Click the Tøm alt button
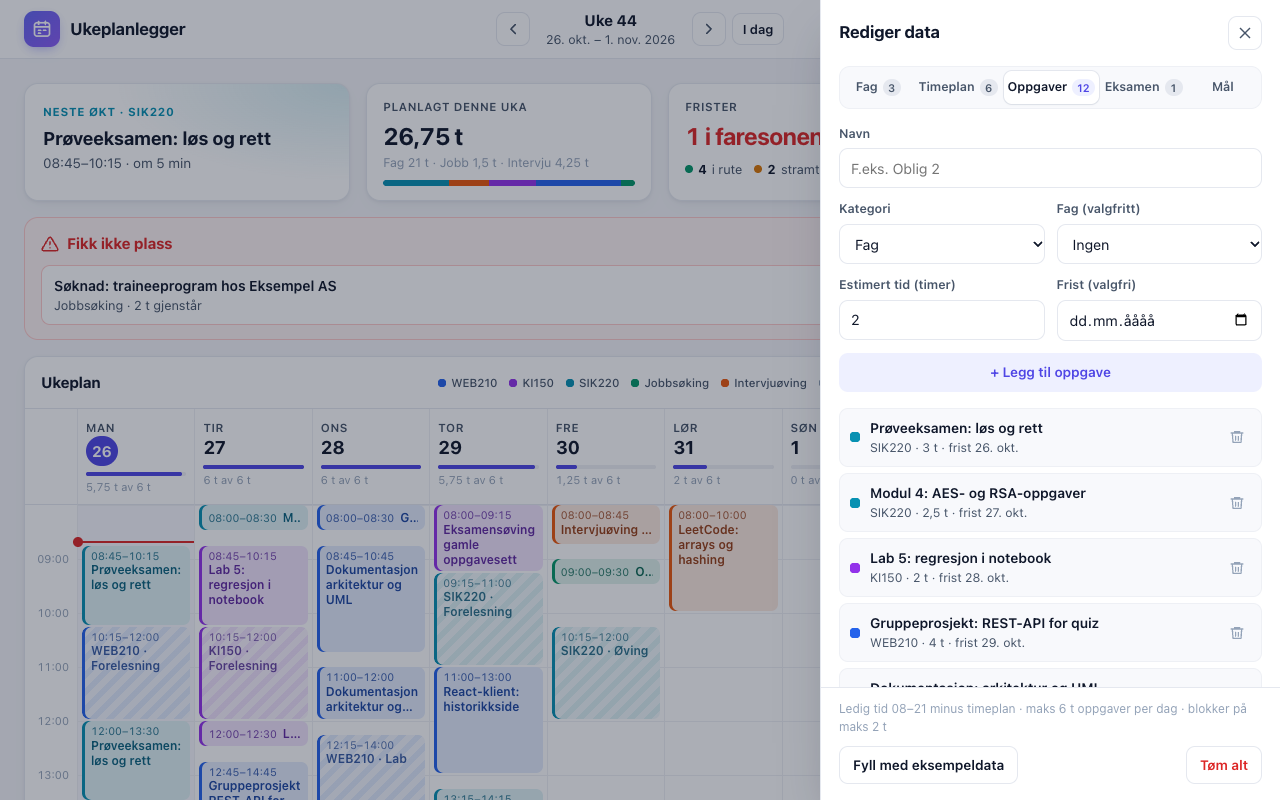Viewport: 1280px width, 800px height. pyautogui.click(x=1224, y=765)
